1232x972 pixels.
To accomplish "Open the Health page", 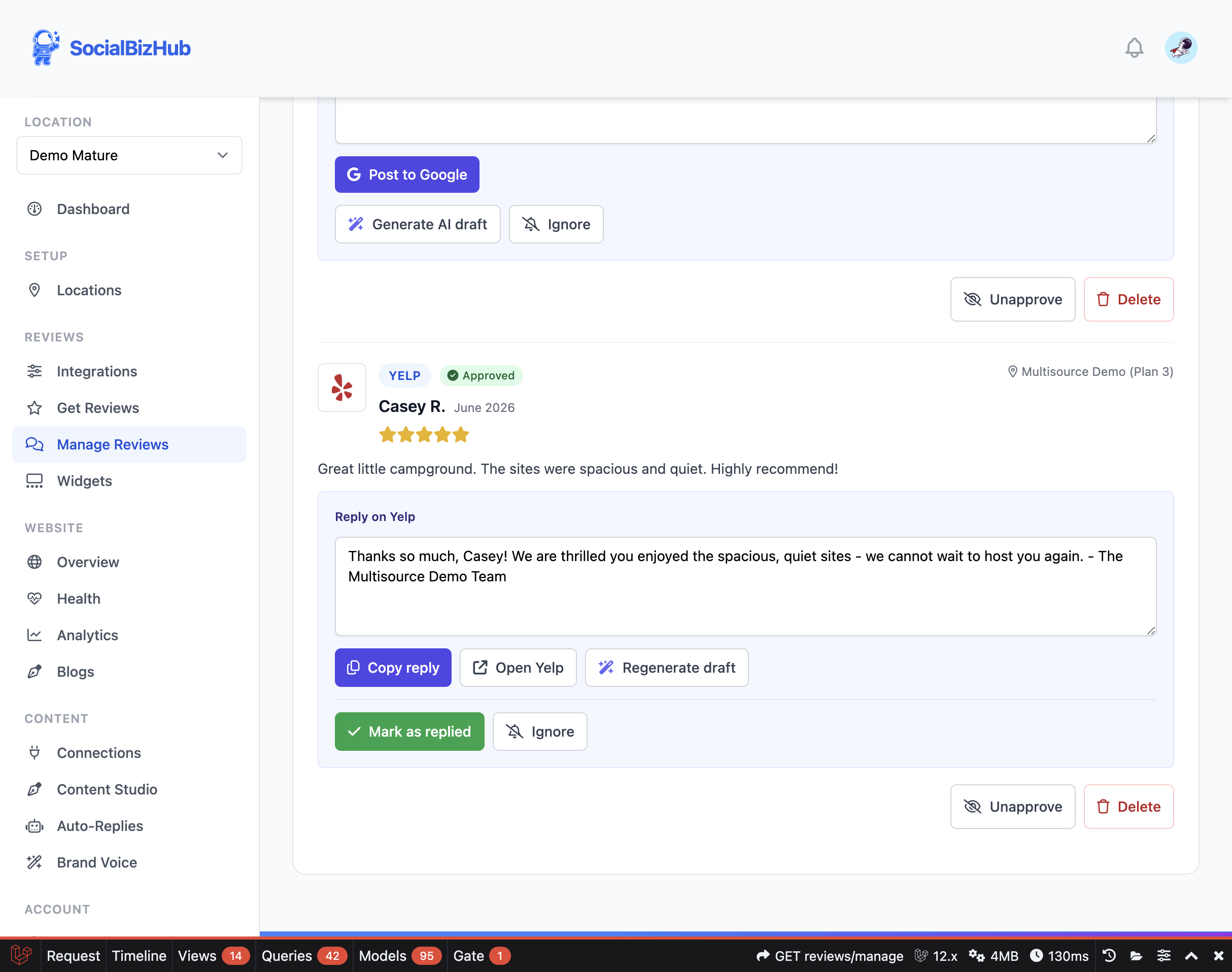I will coord(129,599).
